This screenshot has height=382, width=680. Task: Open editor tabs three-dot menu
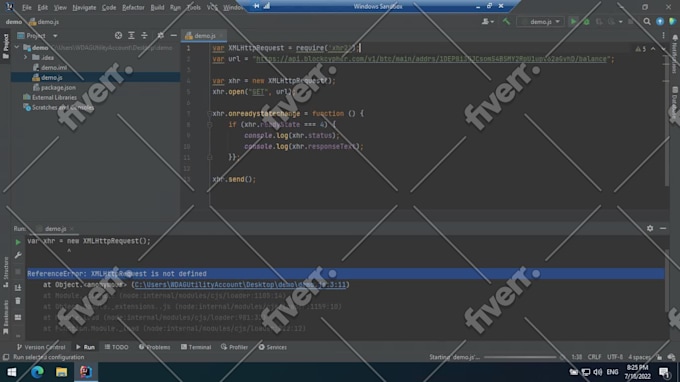[x=663, y=36]
